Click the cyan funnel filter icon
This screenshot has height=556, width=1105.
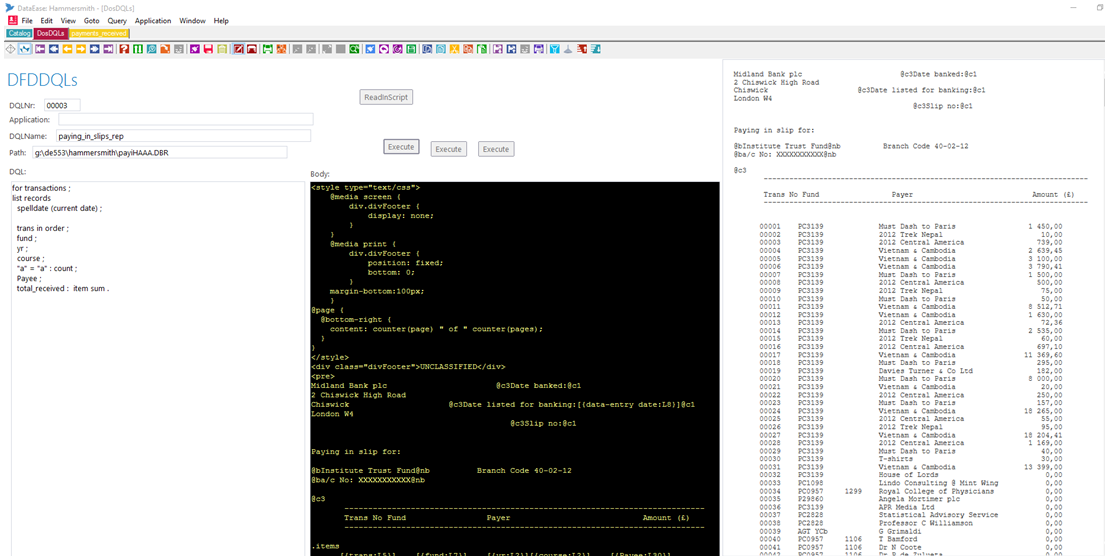click(x=555, y=49)
